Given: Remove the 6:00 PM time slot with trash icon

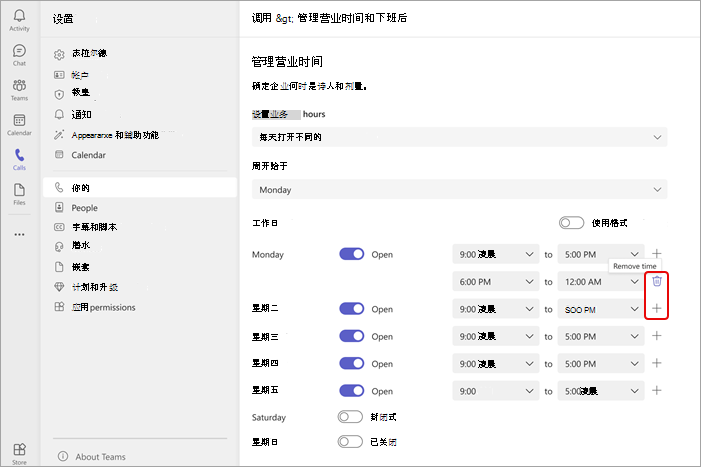Looking at the screenshot, I should (x=657, y=281).
